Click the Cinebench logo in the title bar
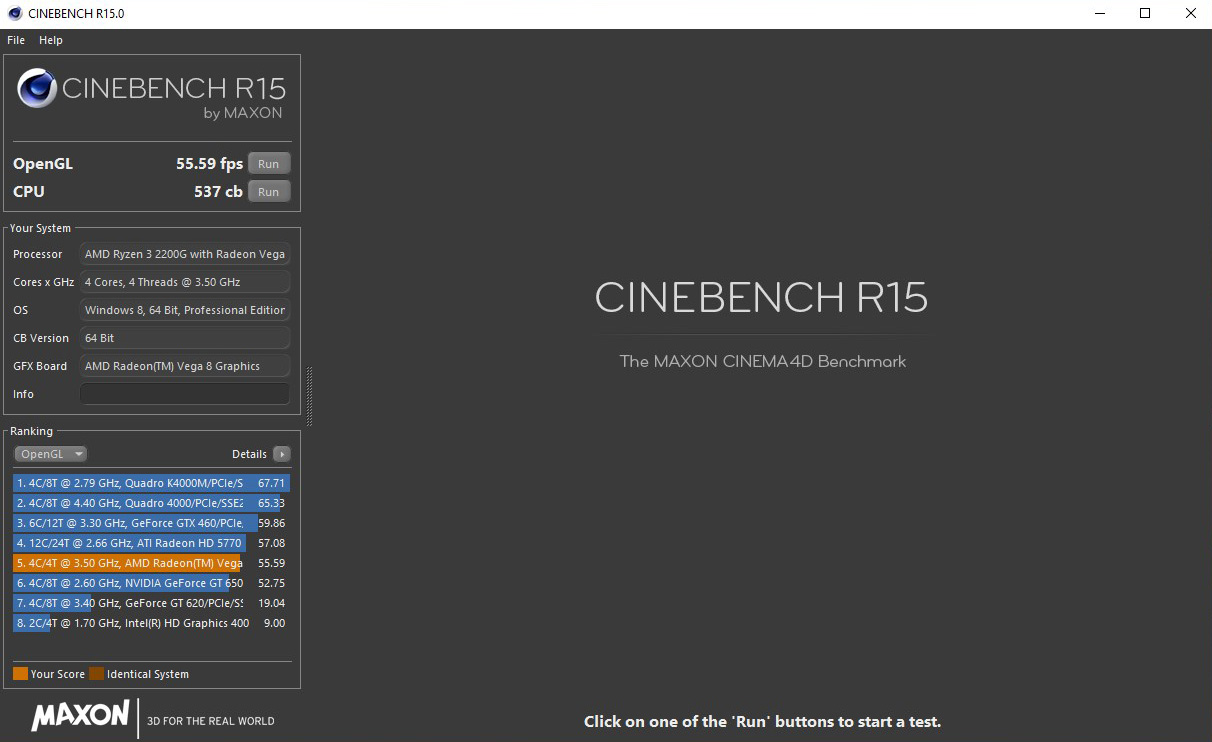This screenshot has width=1212, height=742. [x=12, y=13]
